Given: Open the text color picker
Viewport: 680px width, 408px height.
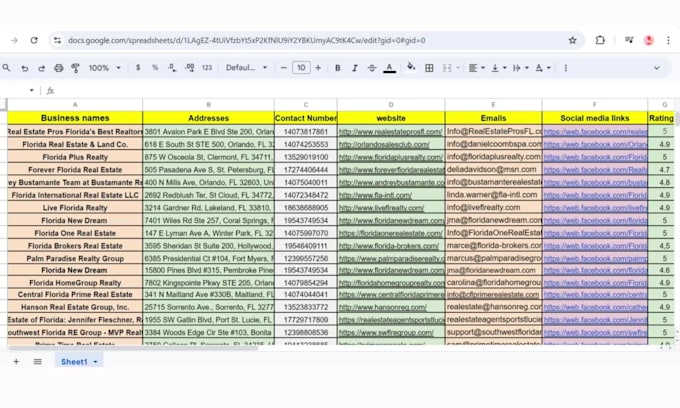Looking at the screenshot, I should [x=389, y=68].
